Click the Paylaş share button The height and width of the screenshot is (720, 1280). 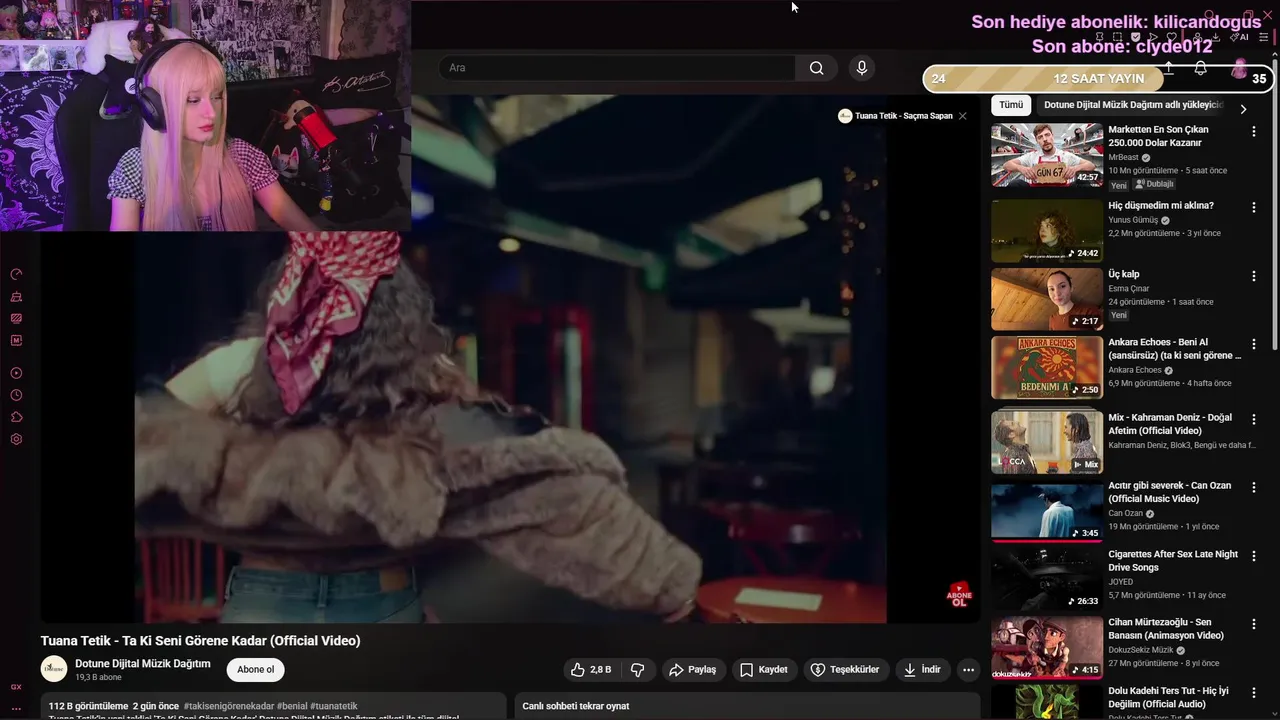point(692,670)
